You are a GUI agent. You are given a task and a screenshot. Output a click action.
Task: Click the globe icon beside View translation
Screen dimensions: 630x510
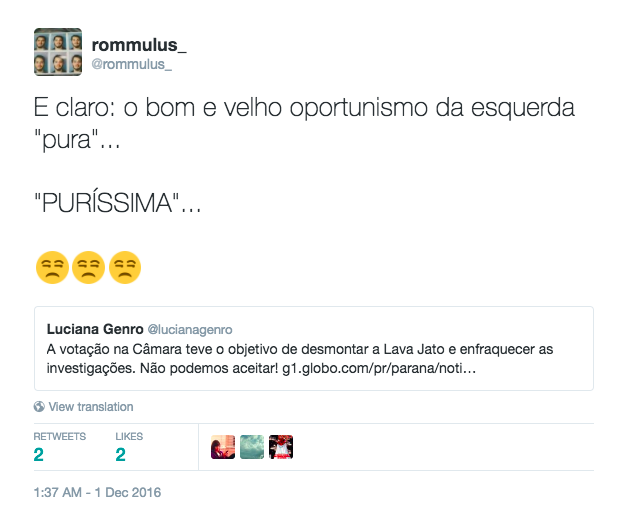(39, 407)
